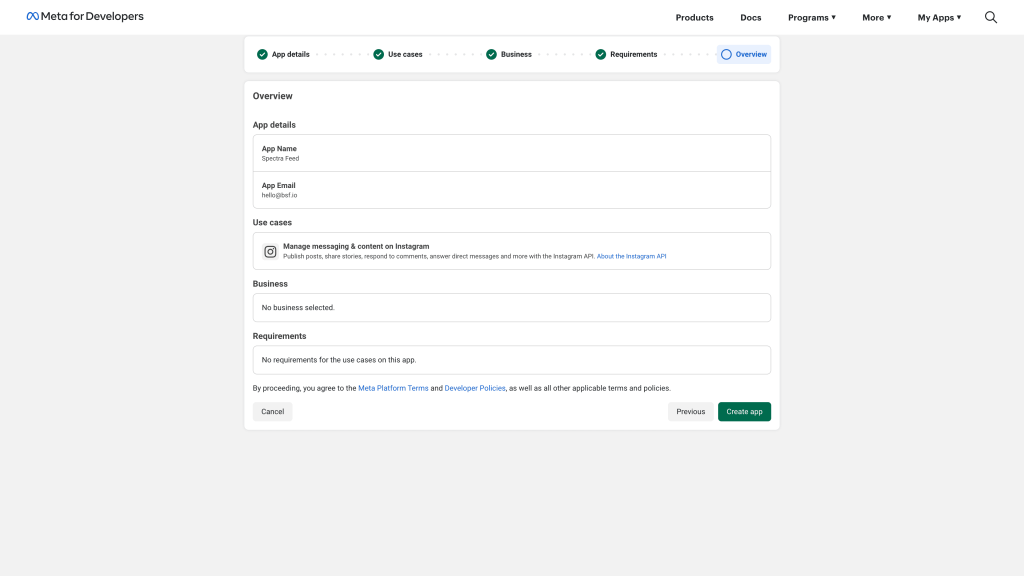Click the 'Use cases' section heading
Viewport: 1024px width, 576px height.
tap(272, 223)
